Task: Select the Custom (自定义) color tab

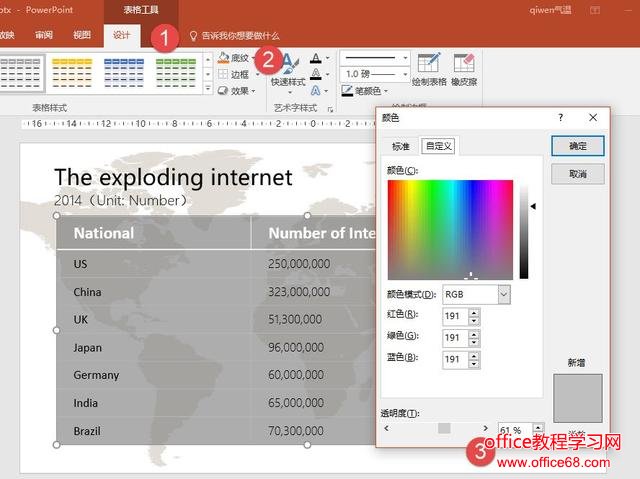Action: 439,146
